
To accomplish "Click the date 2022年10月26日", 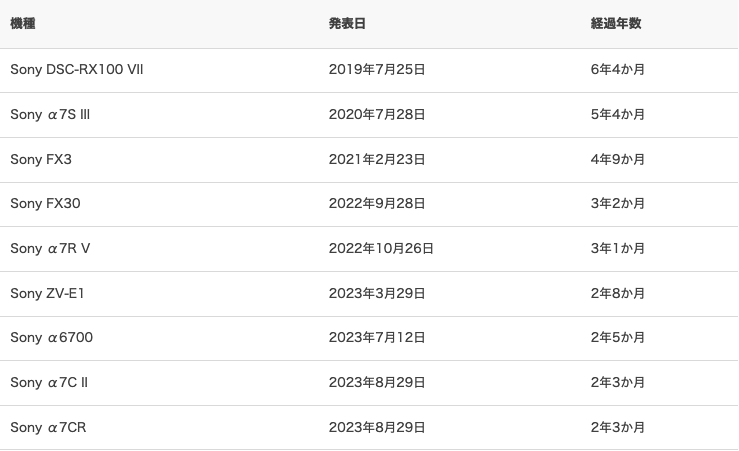I will point(381,248).
